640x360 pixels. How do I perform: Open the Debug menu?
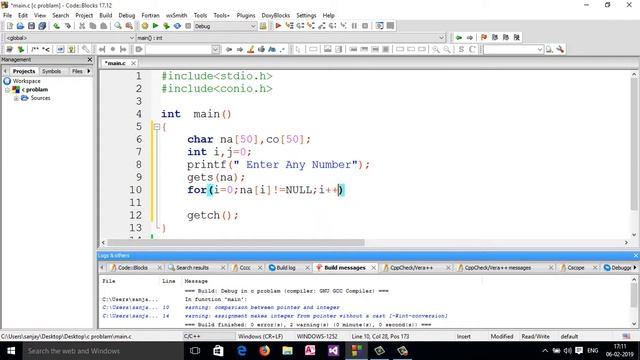[x=127, y=16]
